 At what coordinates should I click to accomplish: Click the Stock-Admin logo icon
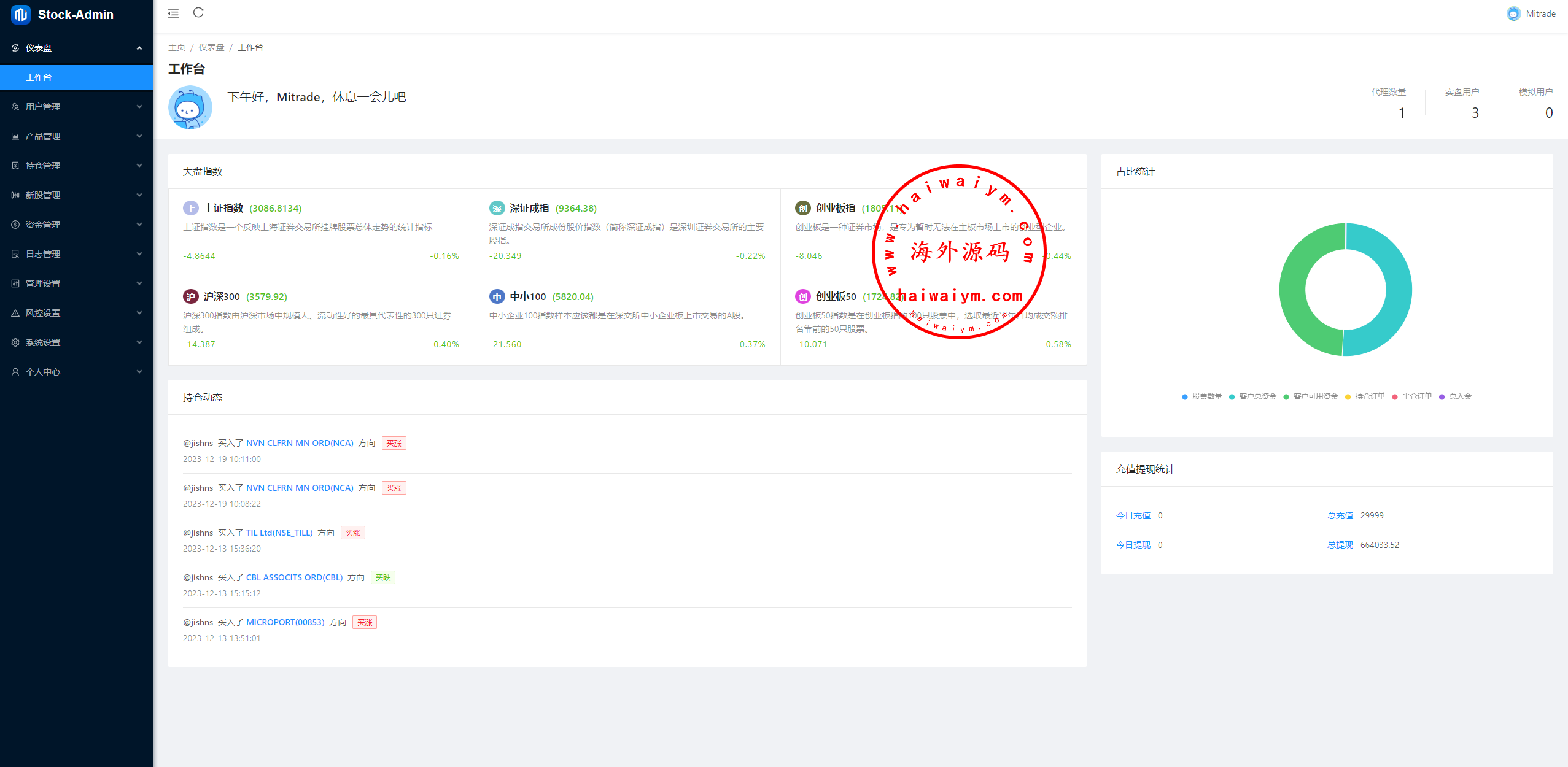coord(20,15)
